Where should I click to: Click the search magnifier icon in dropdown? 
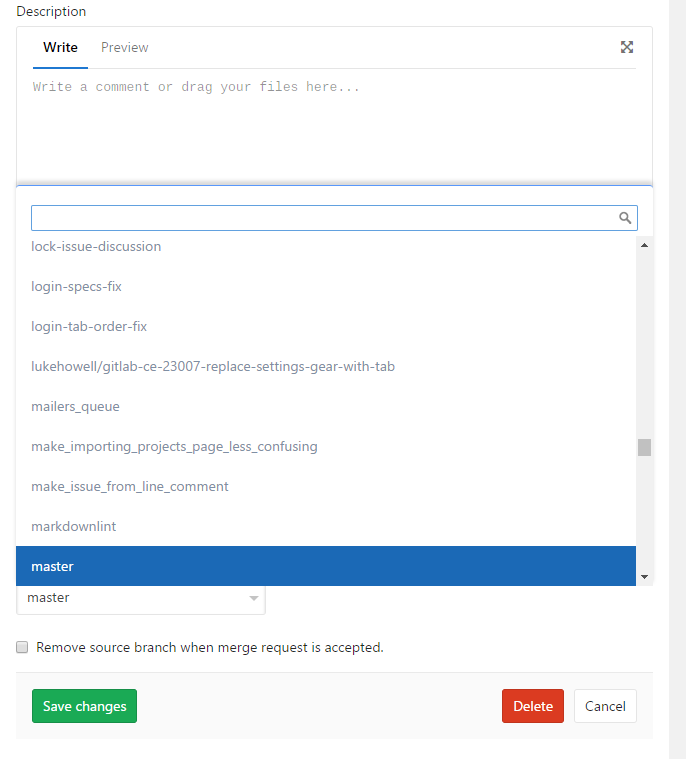625,218
